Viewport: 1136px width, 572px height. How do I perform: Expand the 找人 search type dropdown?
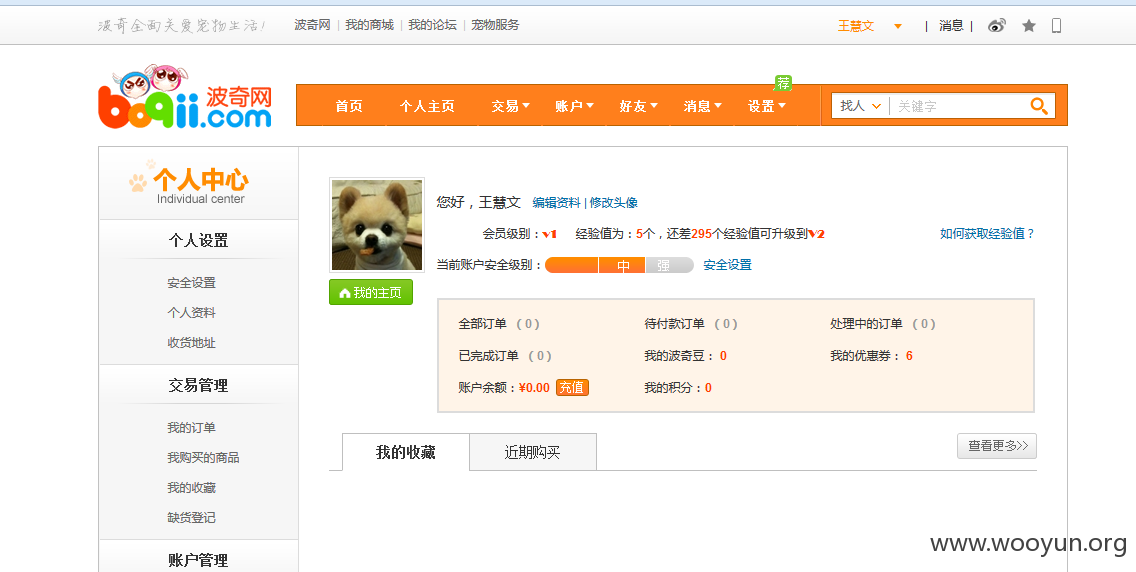pos(861,106)
